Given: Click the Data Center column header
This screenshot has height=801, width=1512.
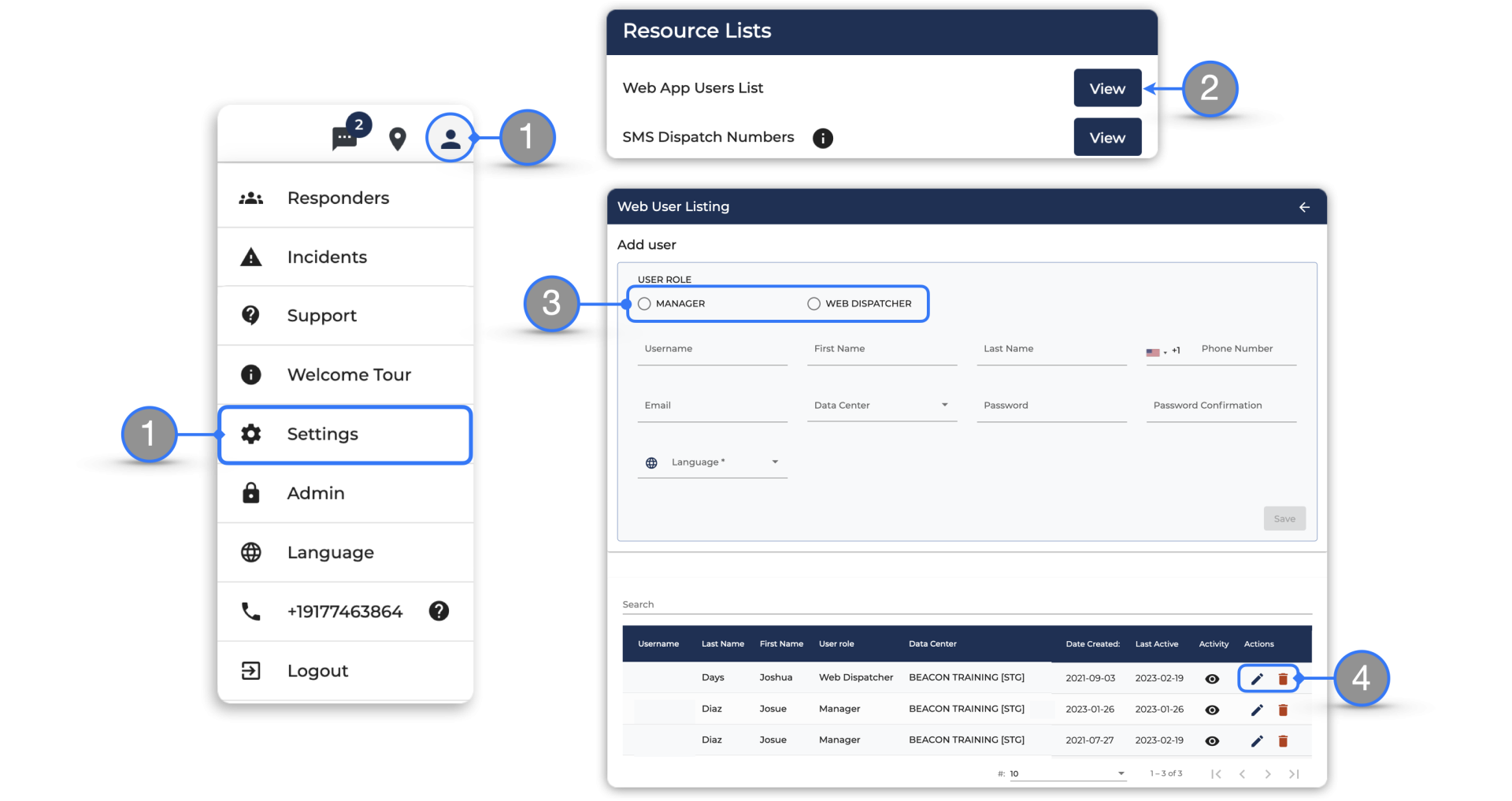Looking at the screenshot, I should (x=932, y=644).
